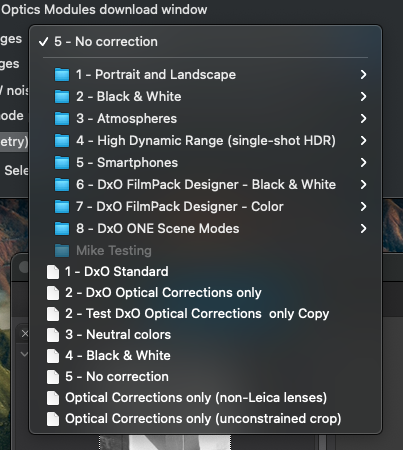403x450 pixels.
Task: Expand submenu arrow for Atmospheres
Action: click(363, 119)
